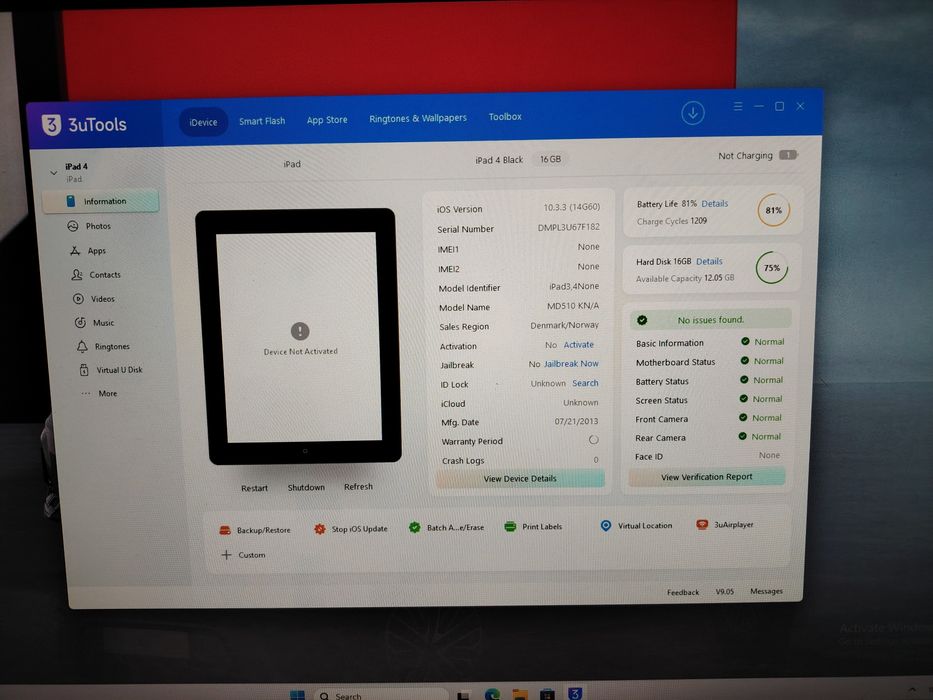The width and height of the screenshot is (933, 700).
Task: Click the Feedback link
Action: (682, 592)
